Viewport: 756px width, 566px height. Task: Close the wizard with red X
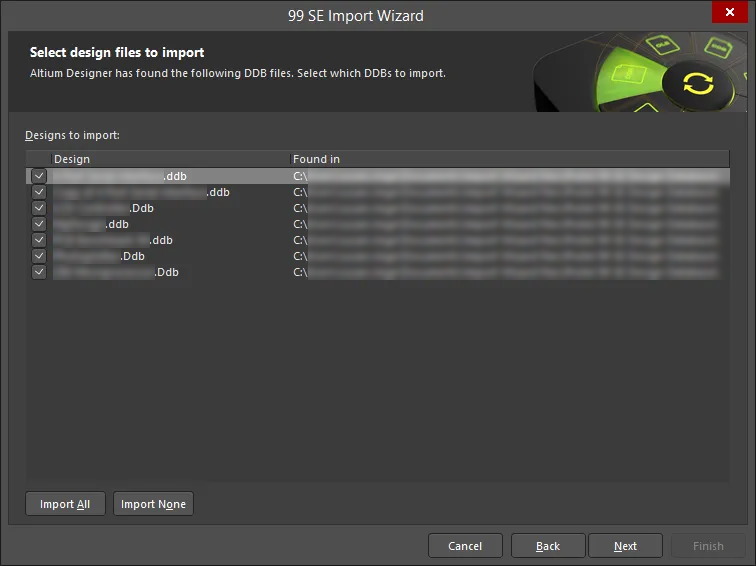point(730,12)
